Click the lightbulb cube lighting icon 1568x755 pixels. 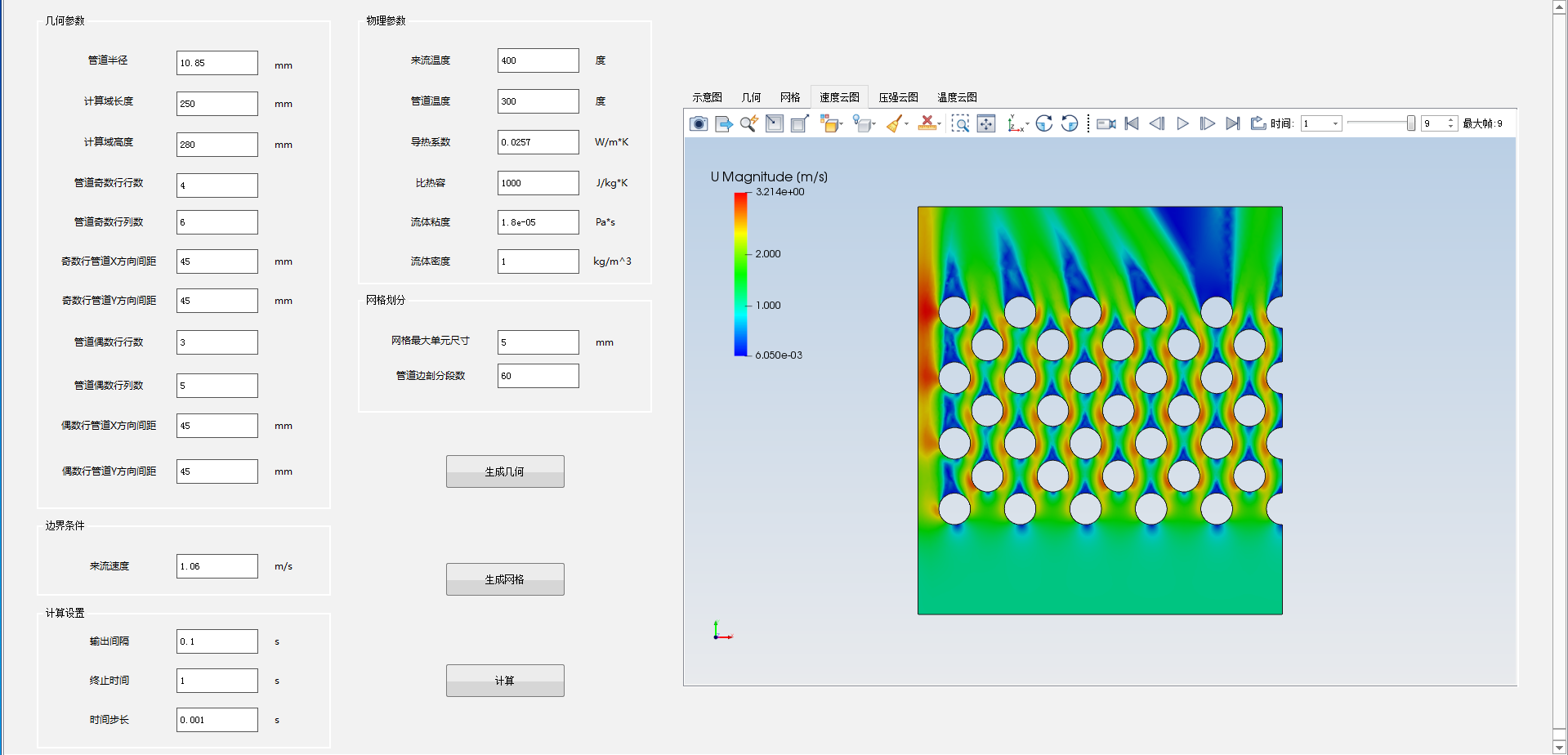(861, 123)
